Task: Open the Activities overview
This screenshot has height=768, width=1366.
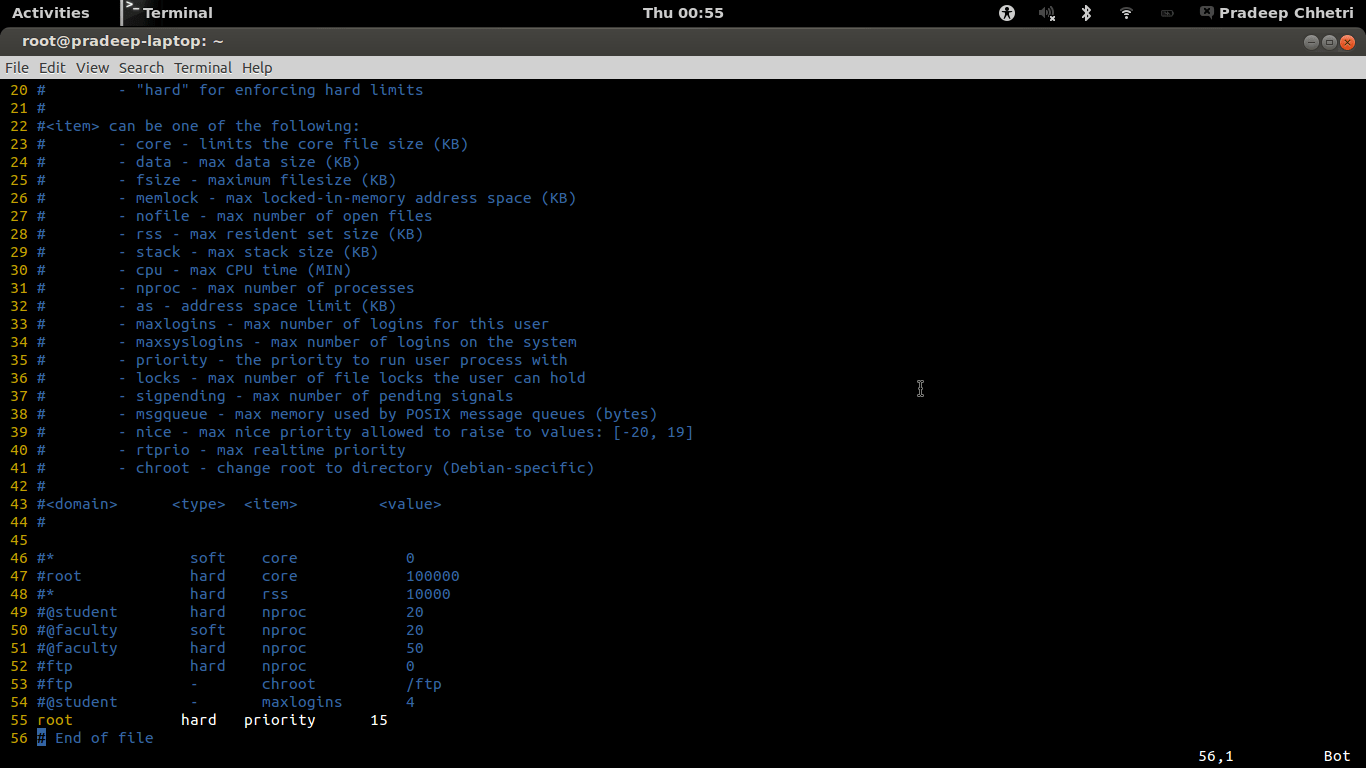Action: click(x=50, y=13)
